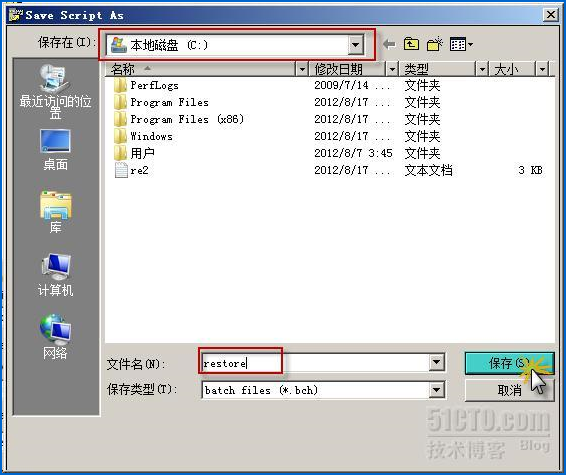Go up one folder level
The width and height of the screenshot is (566, 475).
(x=411, y=44)
